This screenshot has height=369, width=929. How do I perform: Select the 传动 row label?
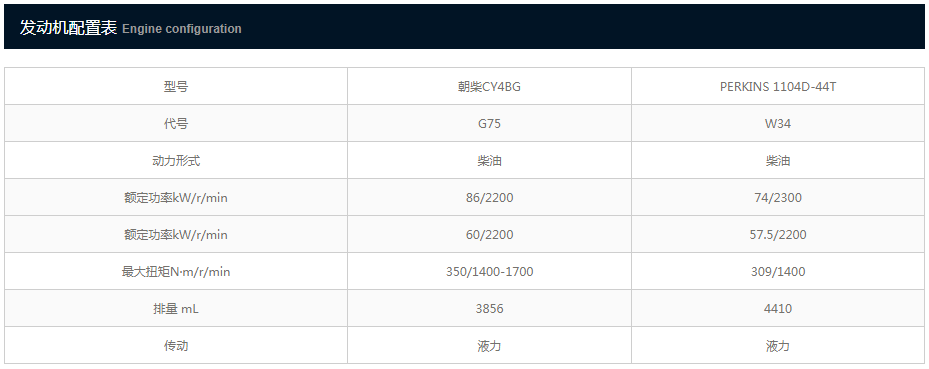(x=176, y=345)
